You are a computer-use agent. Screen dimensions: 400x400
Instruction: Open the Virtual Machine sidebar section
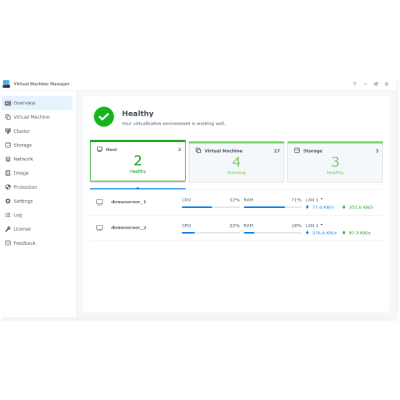tap(37, 117)
